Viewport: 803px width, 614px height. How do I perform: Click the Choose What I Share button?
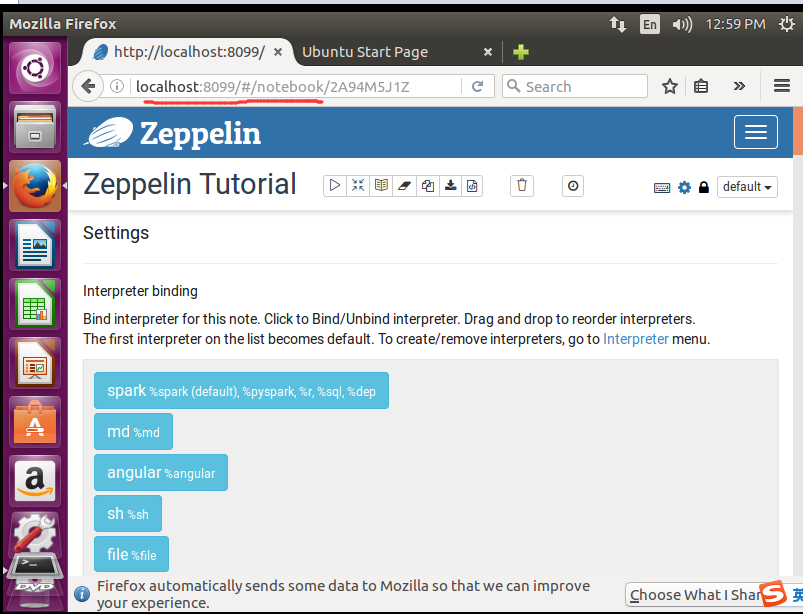click(x=696, y=595)
